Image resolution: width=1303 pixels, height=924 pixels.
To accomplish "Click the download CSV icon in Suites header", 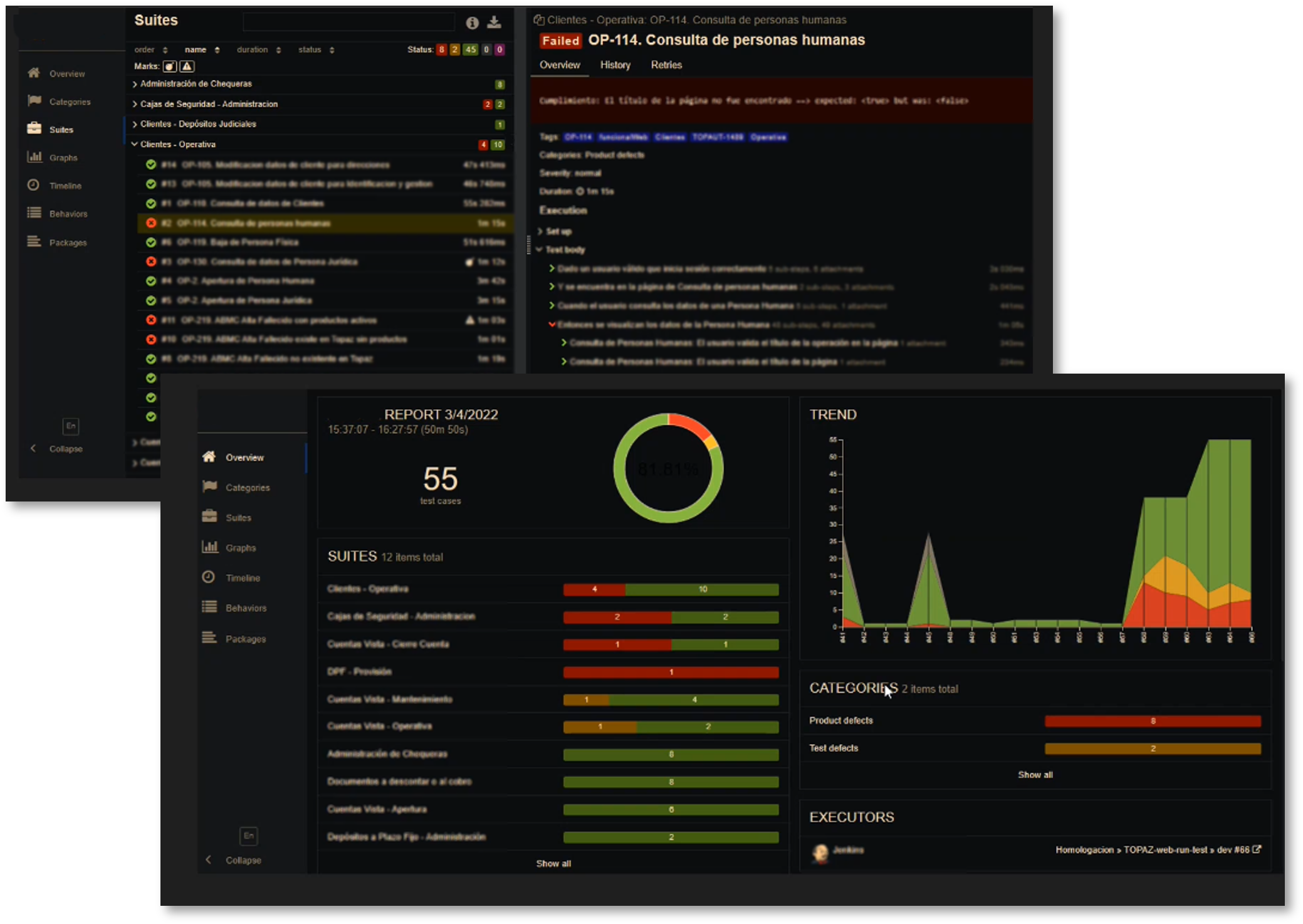I will [x=494, y=23].
